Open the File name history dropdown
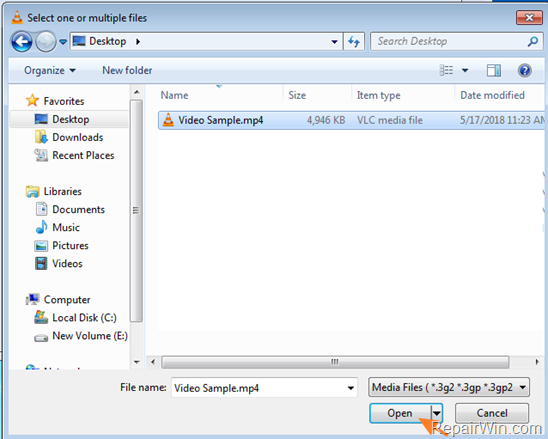The height and width of the screenshot is (439, 548). point(350,388)
